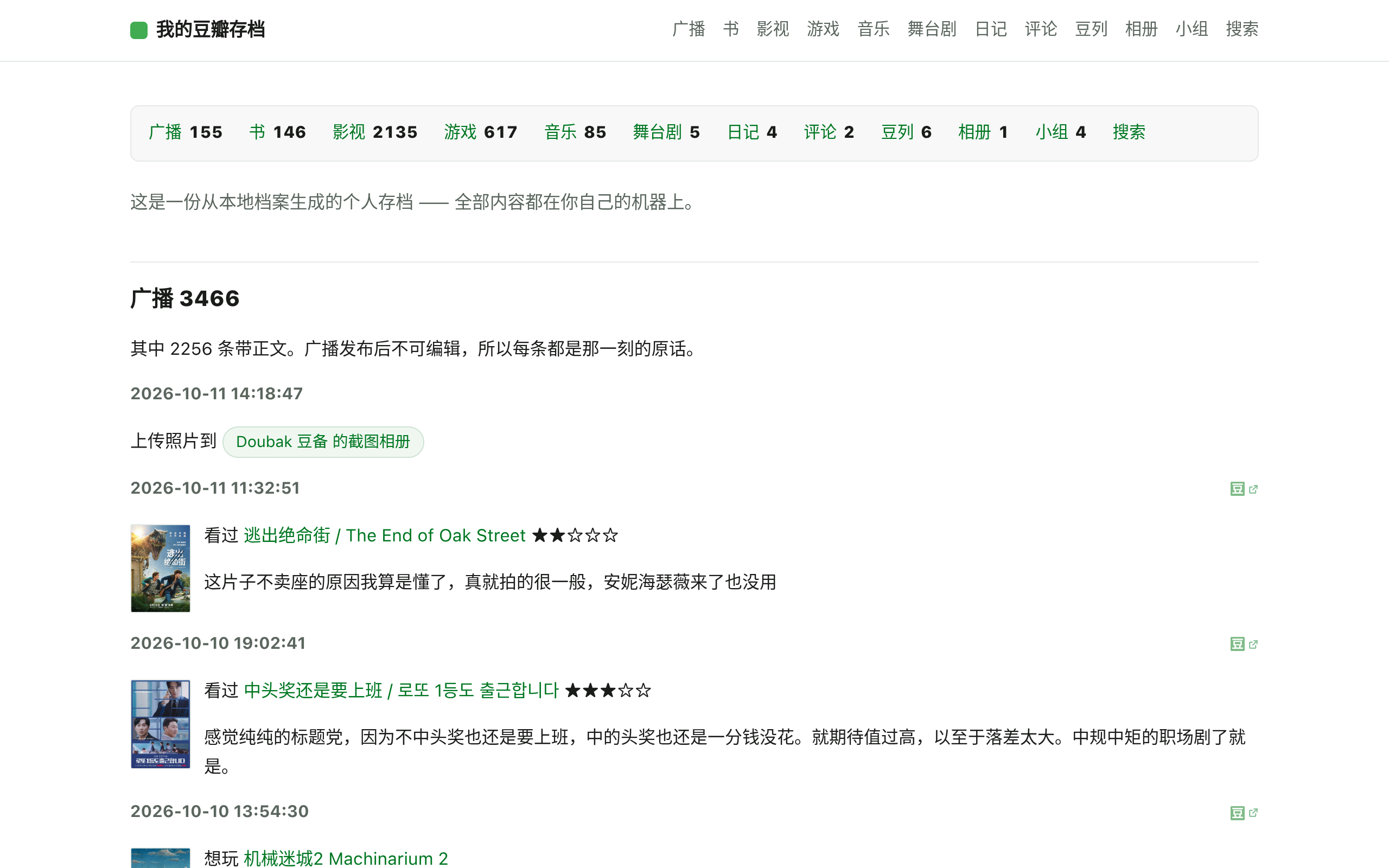Select the 影视 2135 stats link
The height and width of the screenshot is (868, 1389).
(375, 132)
